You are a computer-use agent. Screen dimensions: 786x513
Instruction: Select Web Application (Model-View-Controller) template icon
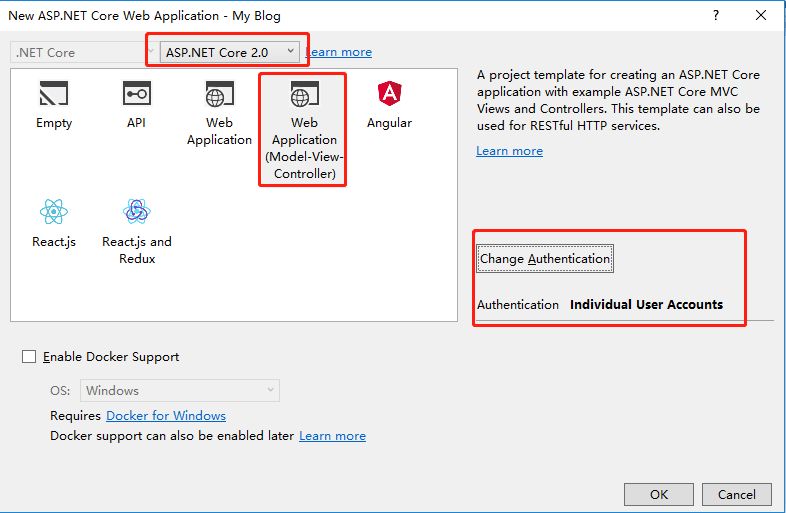(x=304, y=94)
